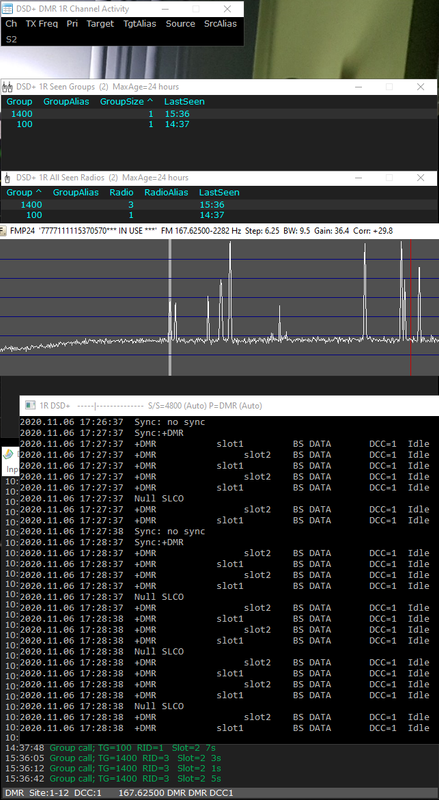
Task: Click GroupAlias header in Seen Groups window
Action: pyautogui.click(x=66, y=102)
